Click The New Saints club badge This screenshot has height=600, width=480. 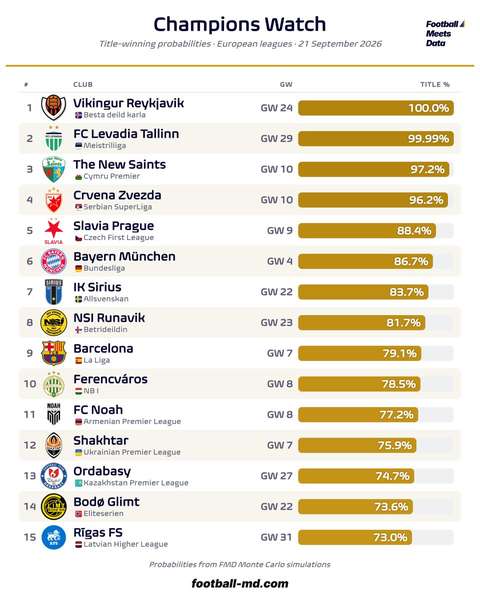pos(54,169)
